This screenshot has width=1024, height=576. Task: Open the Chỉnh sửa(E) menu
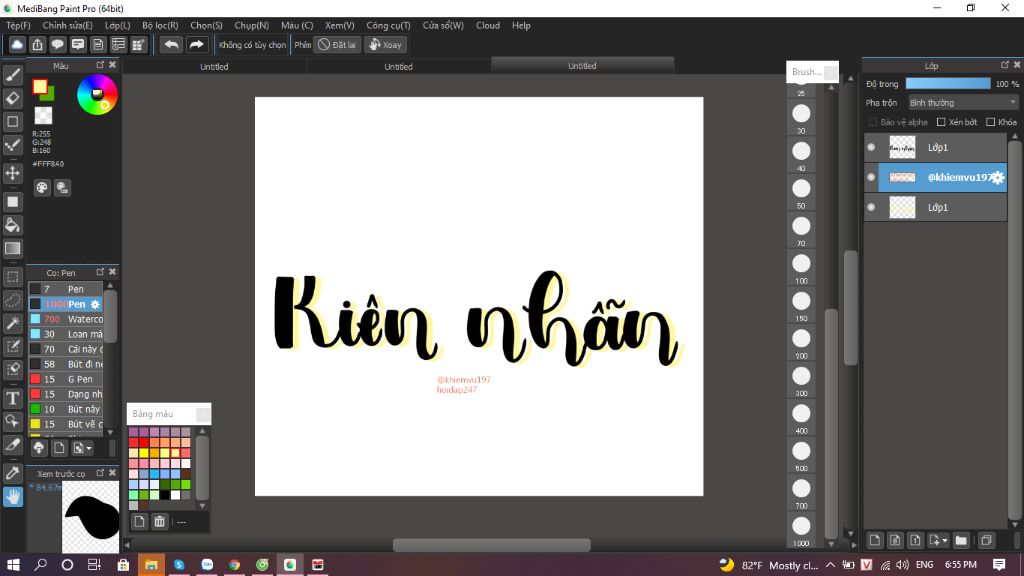pyautogui.click(x=68, y=25)
